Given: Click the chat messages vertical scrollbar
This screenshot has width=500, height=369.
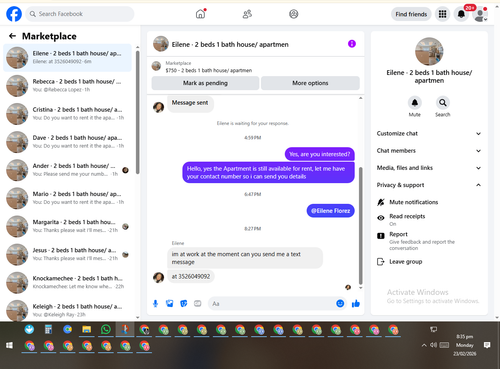Looking at the screenshot, I should coord(360,226).
